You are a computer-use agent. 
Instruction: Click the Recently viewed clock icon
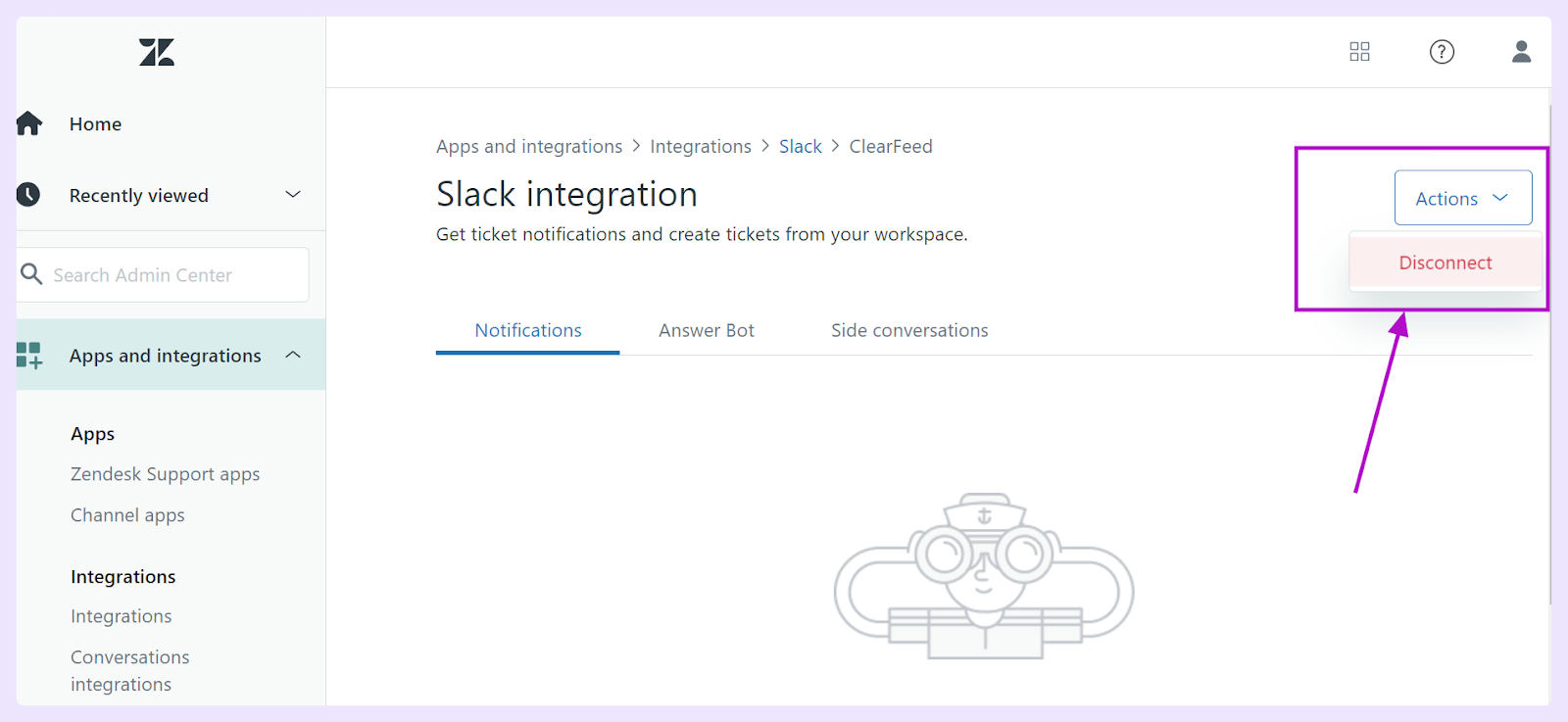pyautogui.click(x=28, y=194)
